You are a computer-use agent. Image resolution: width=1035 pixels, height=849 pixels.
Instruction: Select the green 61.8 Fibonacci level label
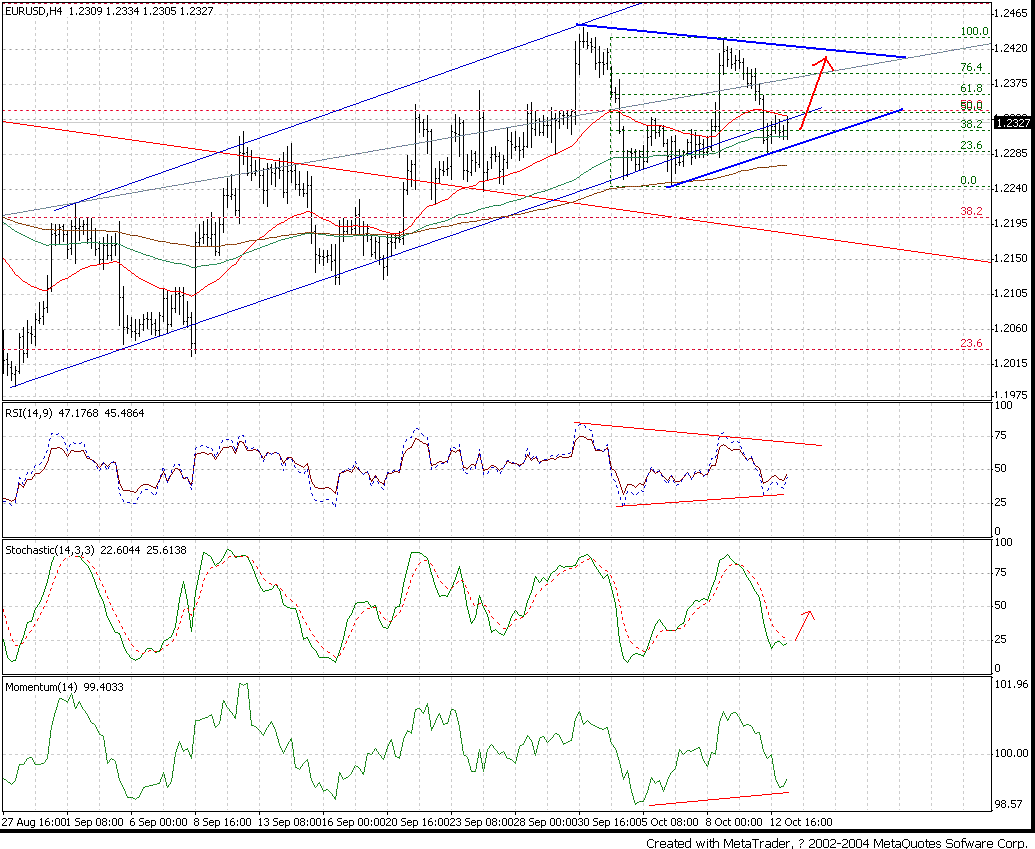(x=971, y=88)
